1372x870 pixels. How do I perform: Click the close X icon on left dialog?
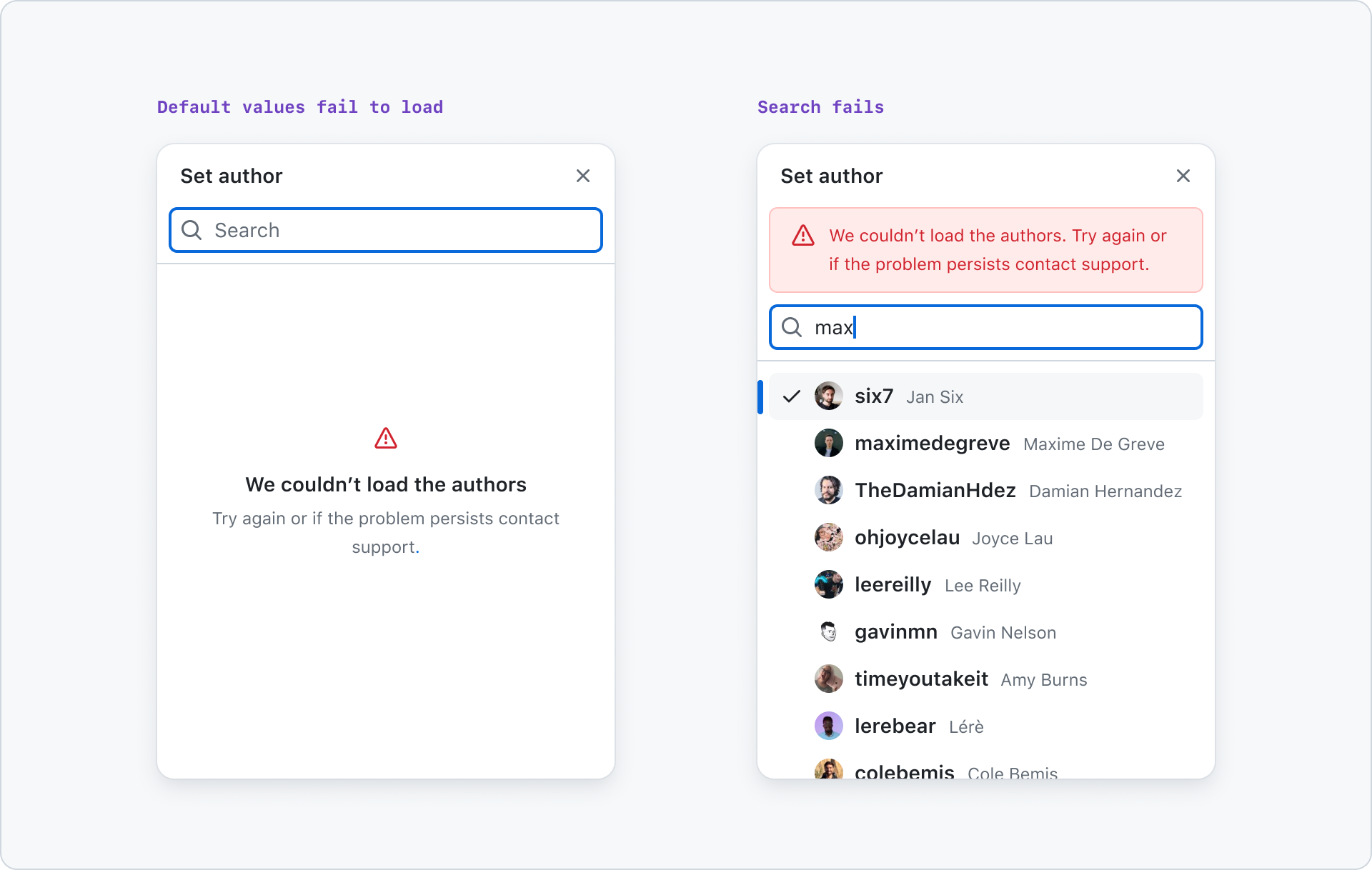(583, 176)
